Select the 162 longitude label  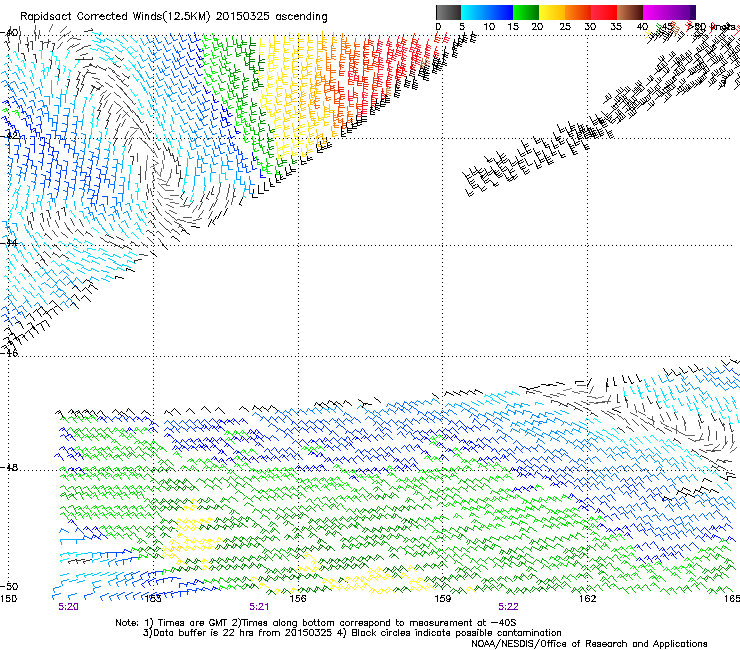coord(588,599)
